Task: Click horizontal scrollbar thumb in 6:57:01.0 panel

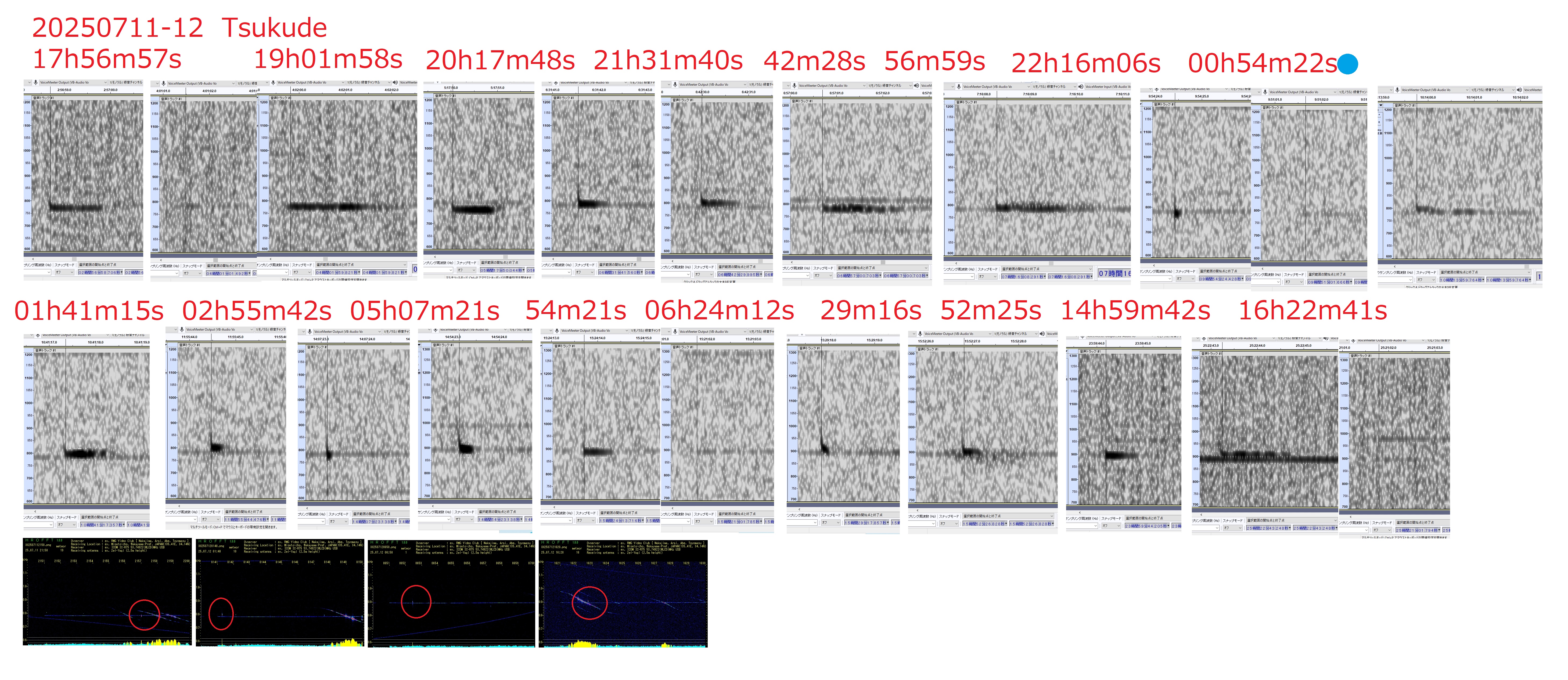Action: point(883,262)
